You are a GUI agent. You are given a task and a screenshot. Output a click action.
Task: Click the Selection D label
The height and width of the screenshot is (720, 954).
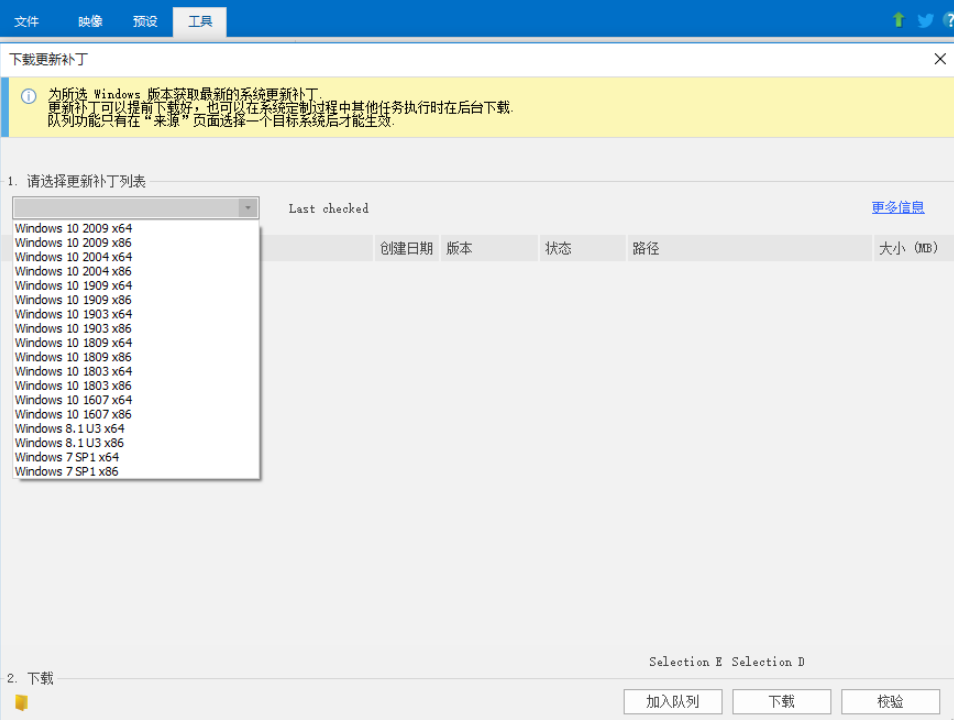pos(768,662)
